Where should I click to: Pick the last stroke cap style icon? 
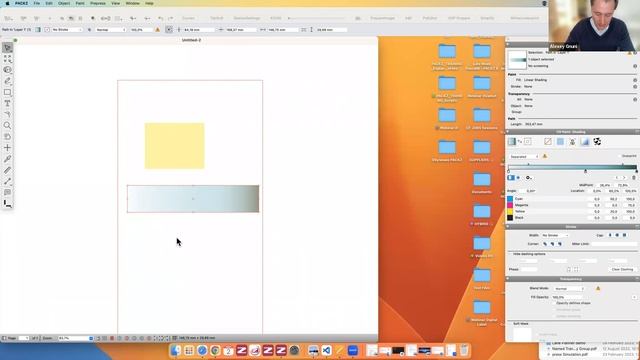tap(624, 236)
